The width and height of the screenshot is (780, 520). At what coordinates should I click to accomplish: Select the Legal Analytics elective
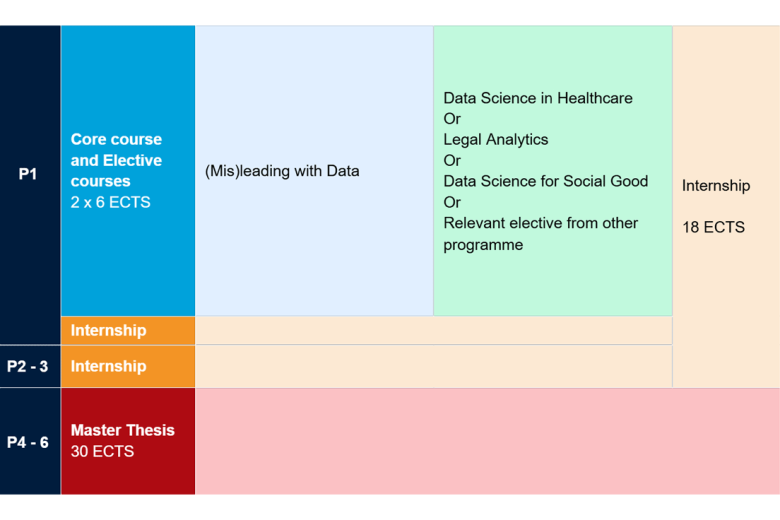pos(495,139)
